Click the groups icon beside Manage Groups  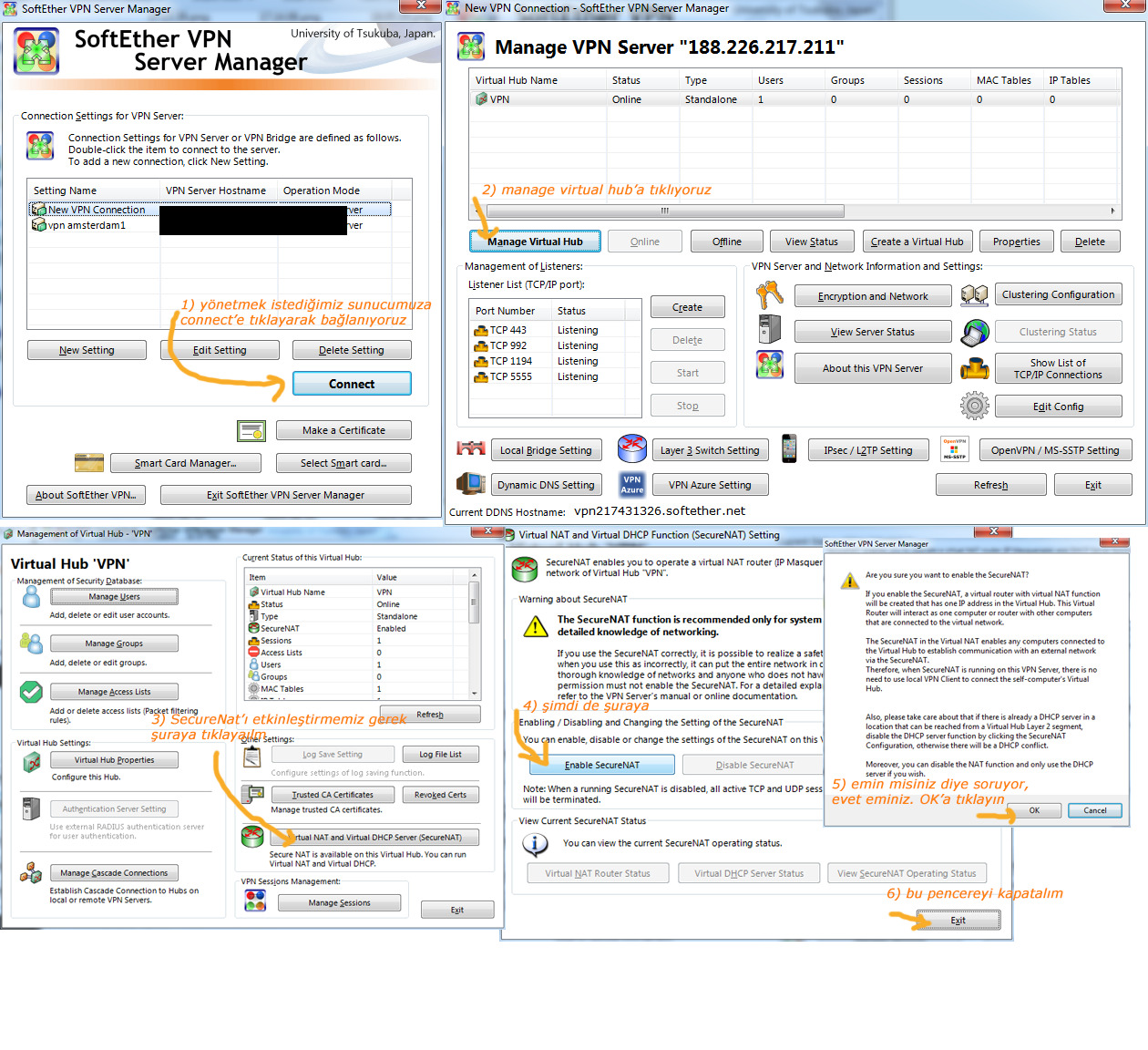click(x=31, y=643)
